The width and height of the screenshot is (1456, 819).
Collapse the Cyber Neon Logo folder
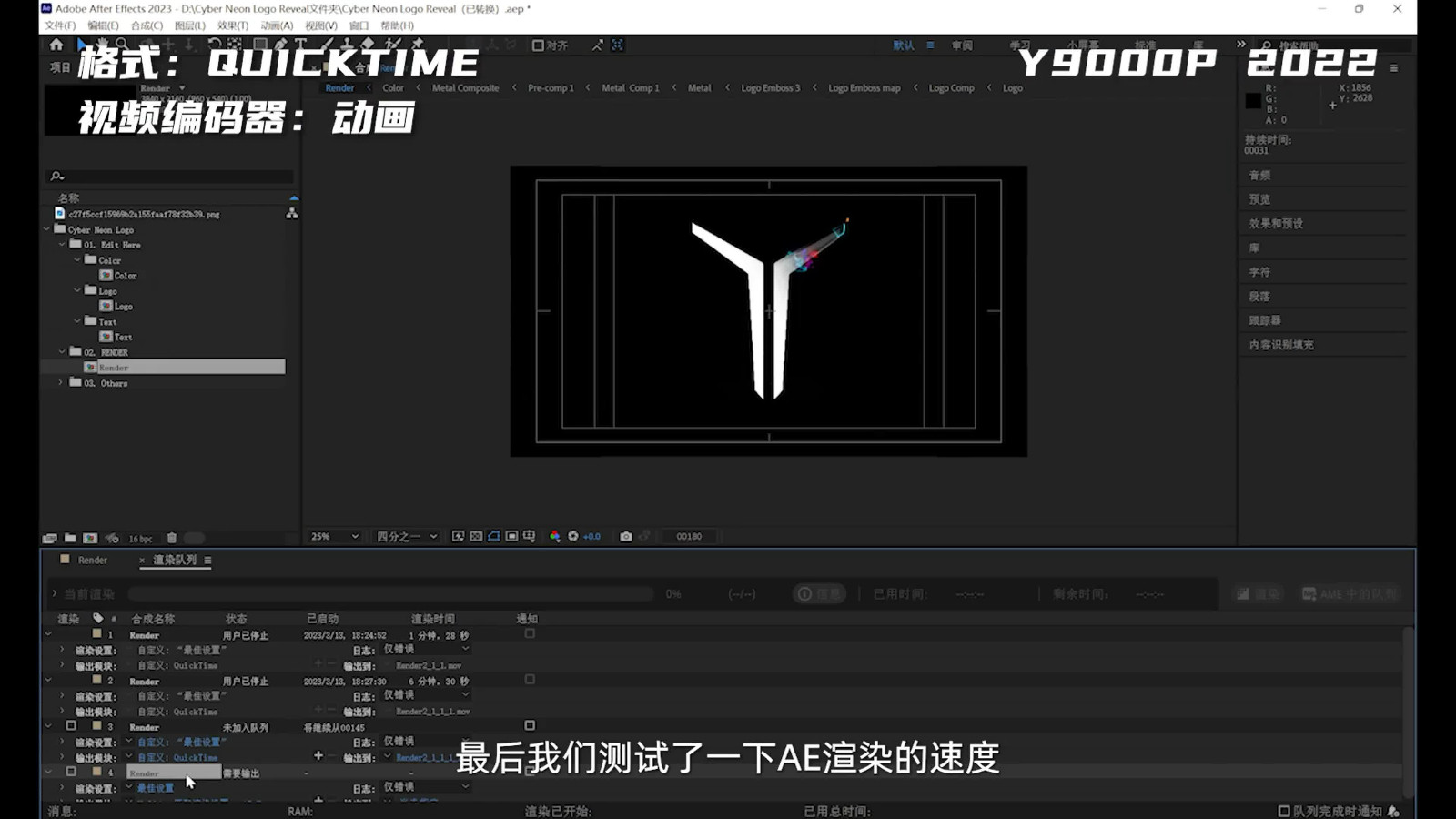pyautogui.click(x=47, y=229)
